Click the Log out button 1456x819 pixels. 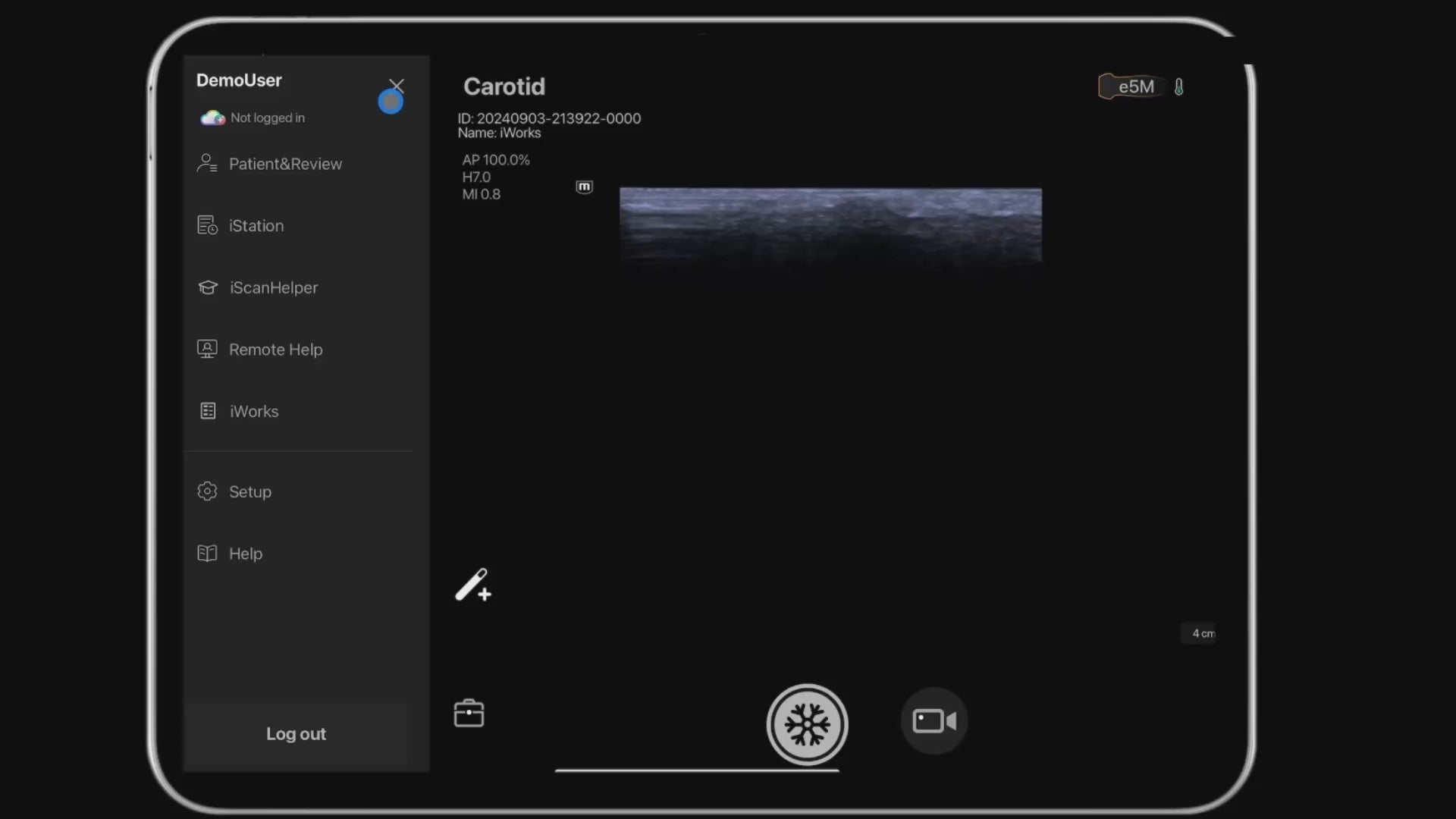click(x=296, y=734)
